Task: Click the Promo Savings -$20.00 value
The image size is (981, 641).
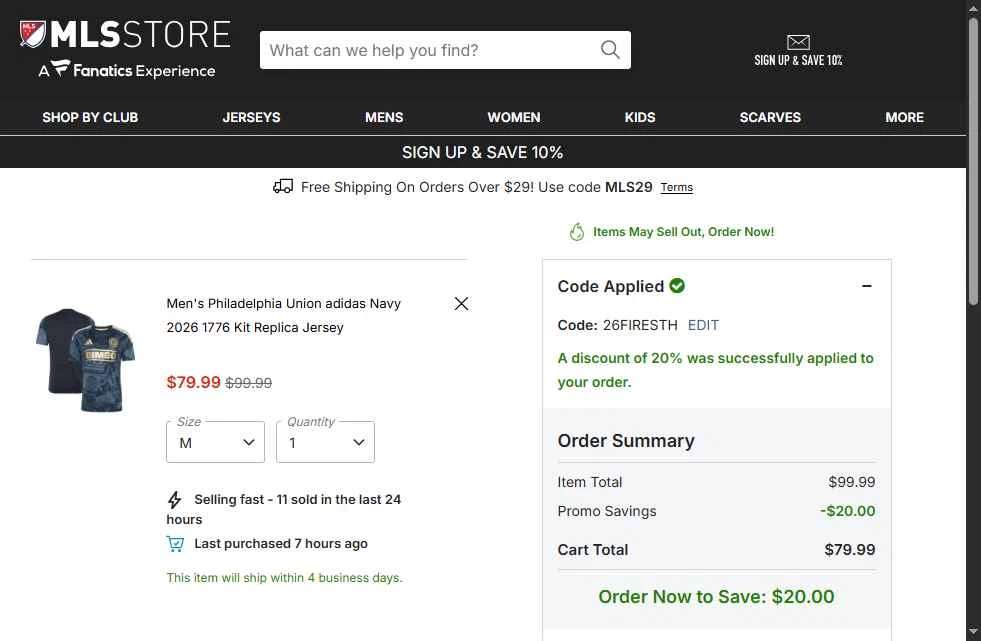Action: [848, 511]
